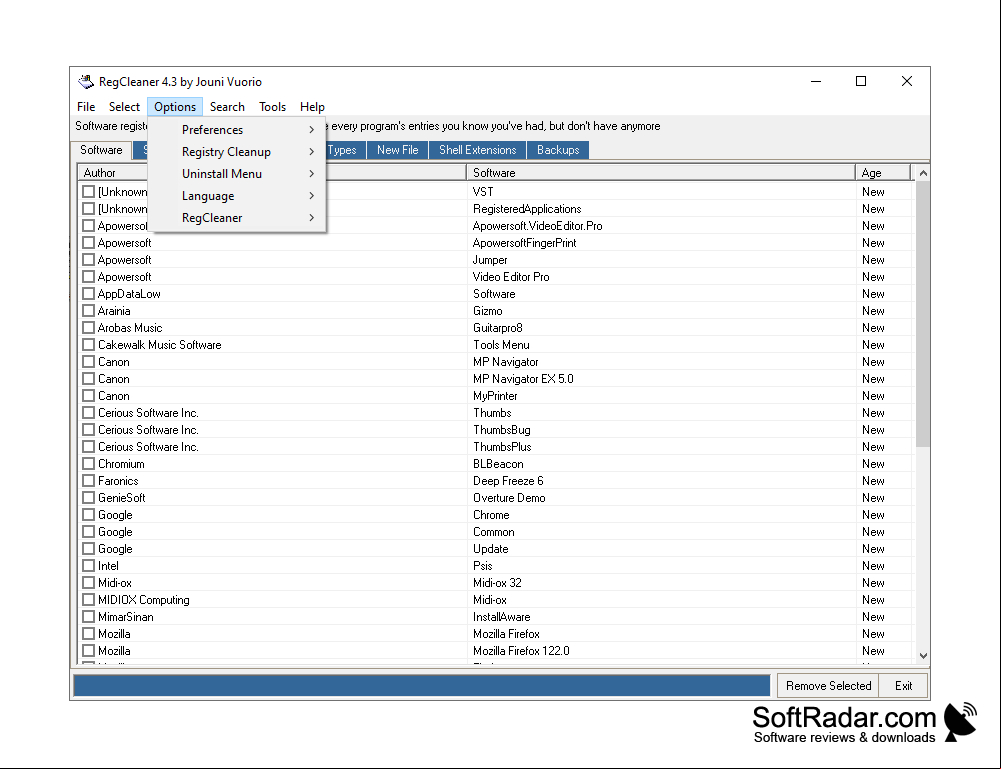Open the Tools menu
Image resolution: width=1001 pixels, height=769 pixels.
[x=273, y=107]
